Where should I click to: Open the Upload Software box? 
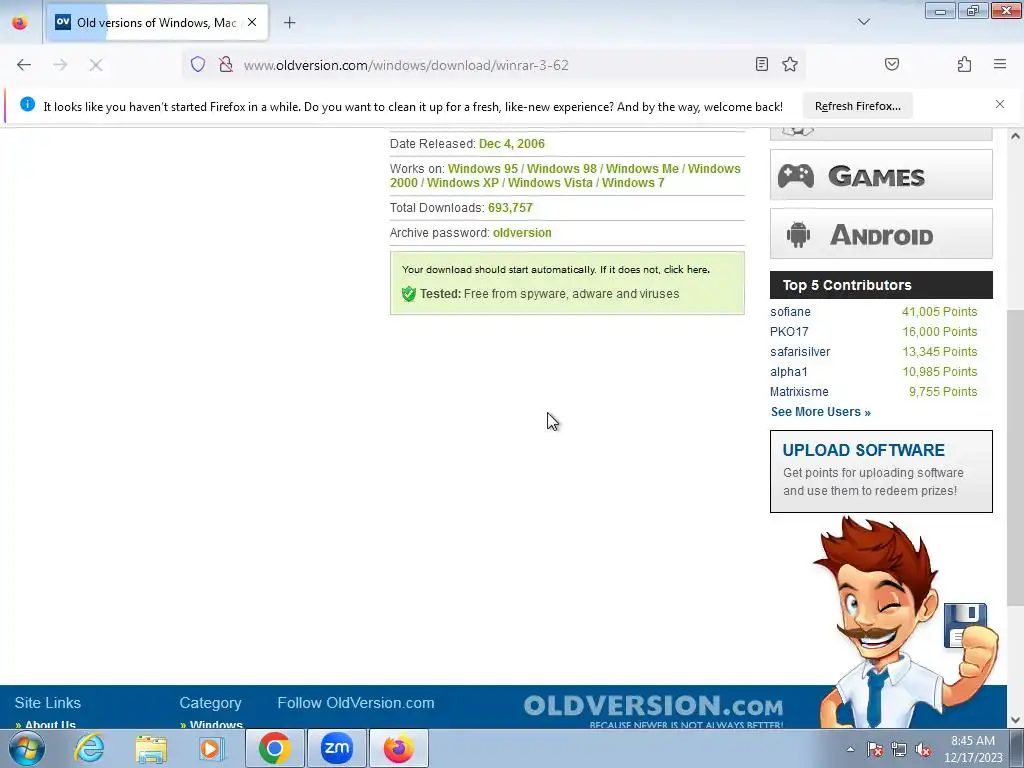[x=881, y=471]
